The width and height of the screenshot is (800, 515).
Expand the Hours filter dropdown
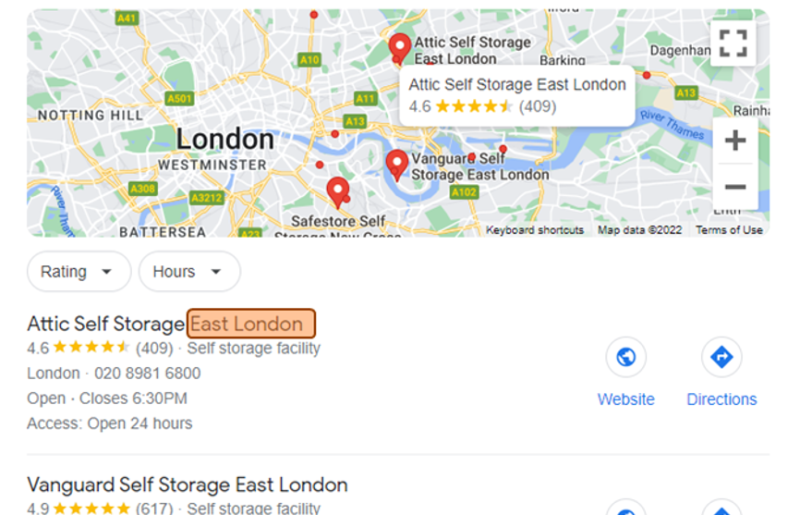click(189, 272)
